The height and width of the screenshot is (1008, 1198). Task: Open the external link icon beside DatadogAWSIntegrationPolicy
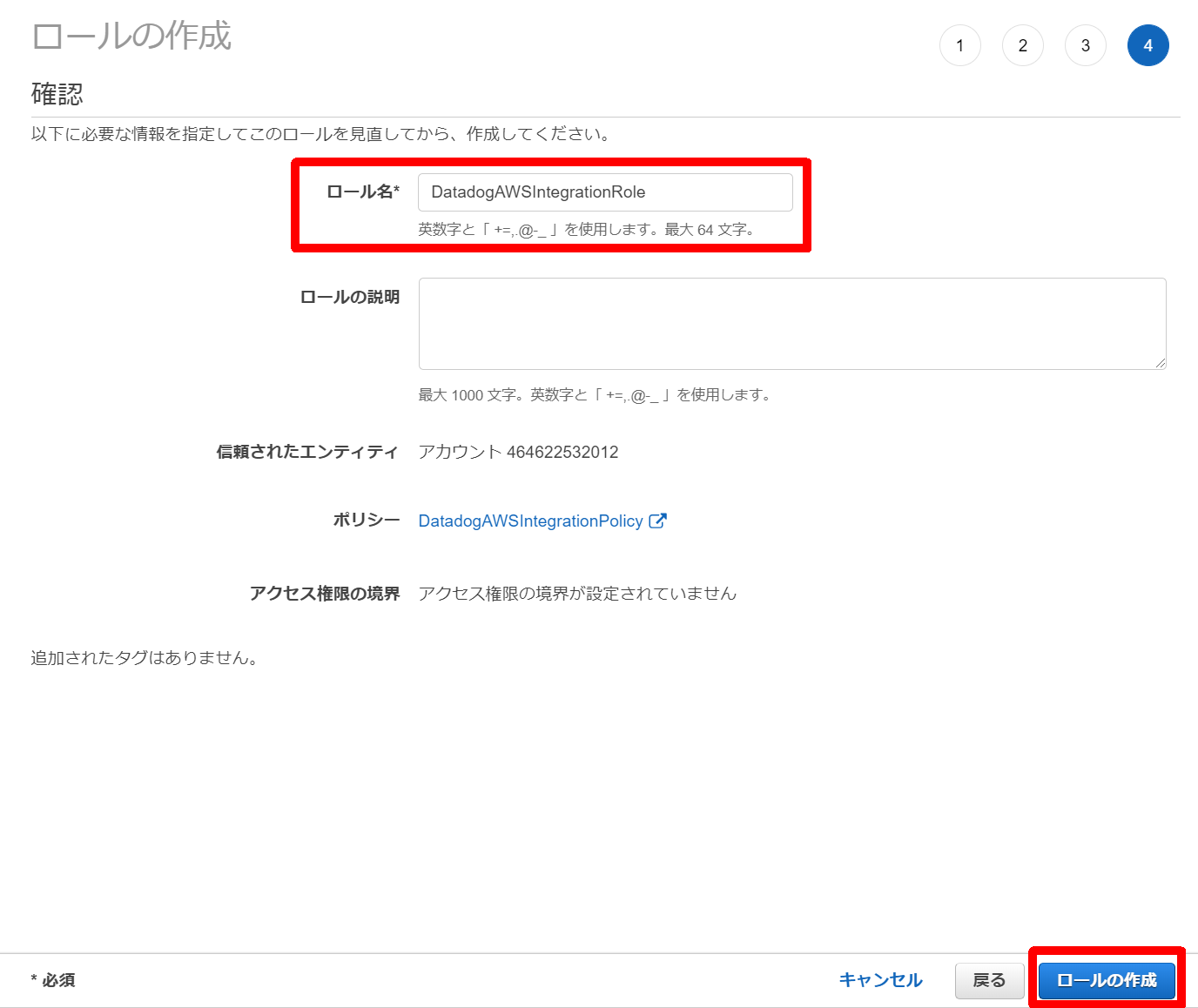[658, 521]
